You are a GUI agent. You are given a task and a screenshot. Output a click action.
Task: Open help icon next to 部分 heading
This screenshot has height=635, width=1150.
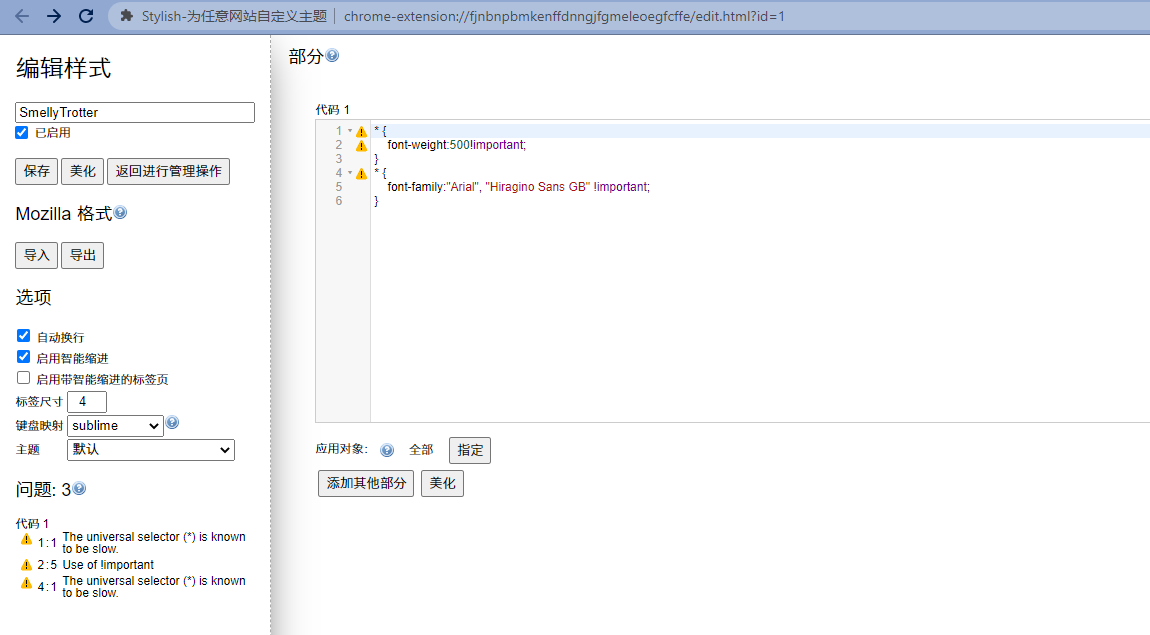pos(332,56)
